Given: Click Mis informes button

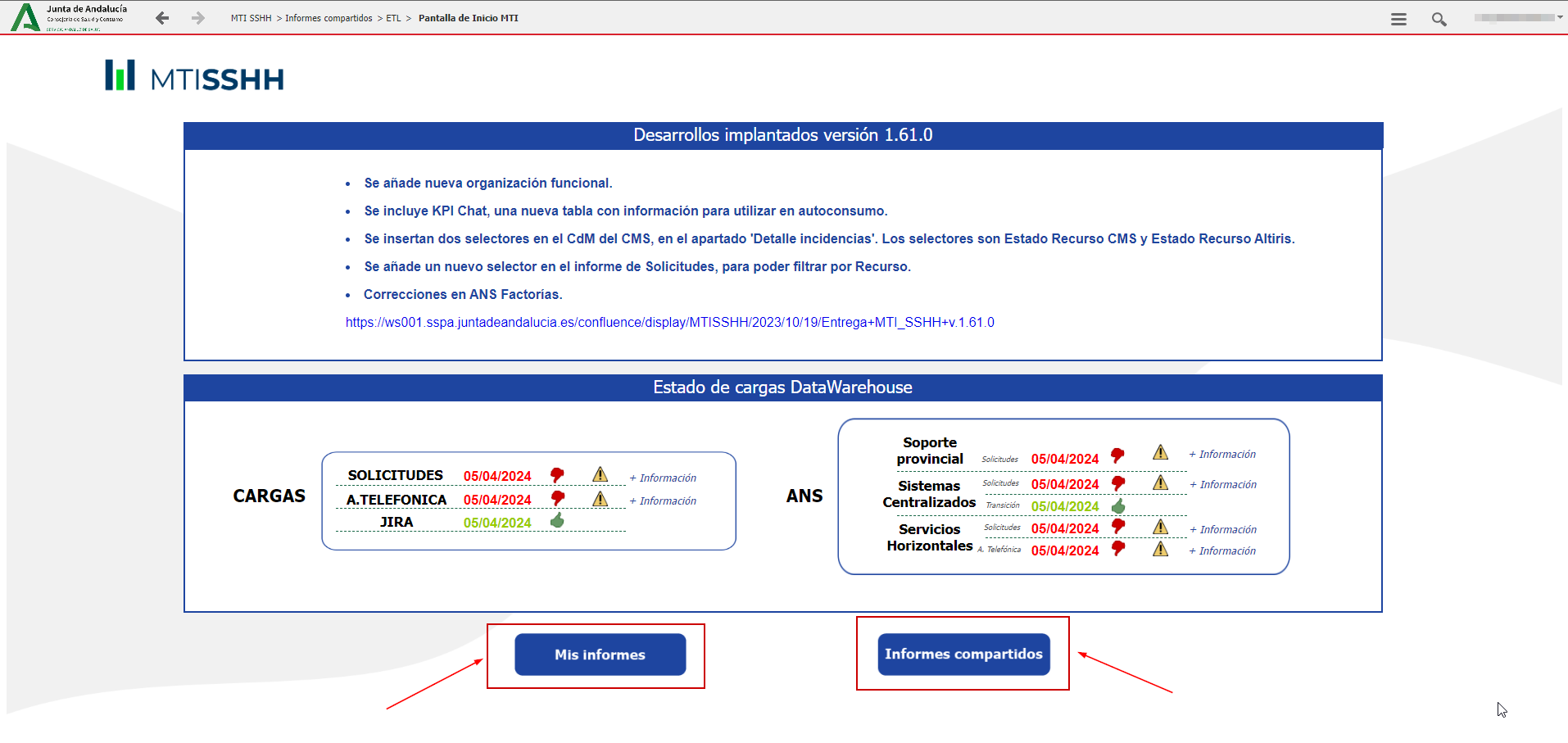Looking at the screenshot, I should [x=600, y=655].
